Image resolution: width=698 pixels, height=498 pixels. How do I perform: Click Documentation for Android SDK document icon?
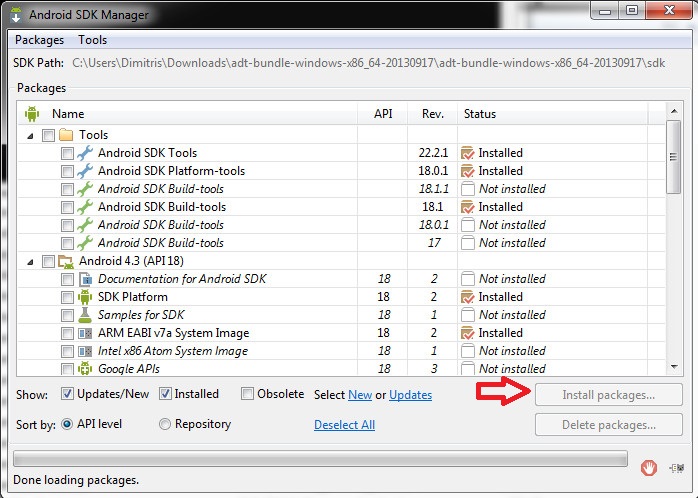(85, 279)
